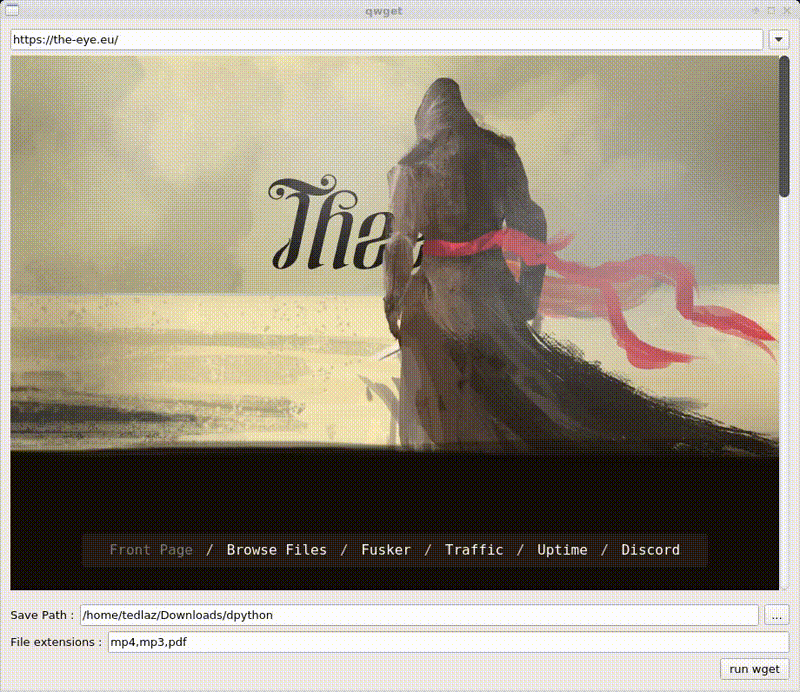Viewport: 800px width, 692px height.
Task: Open the Front Page navigation link
Action: [151, 550]
